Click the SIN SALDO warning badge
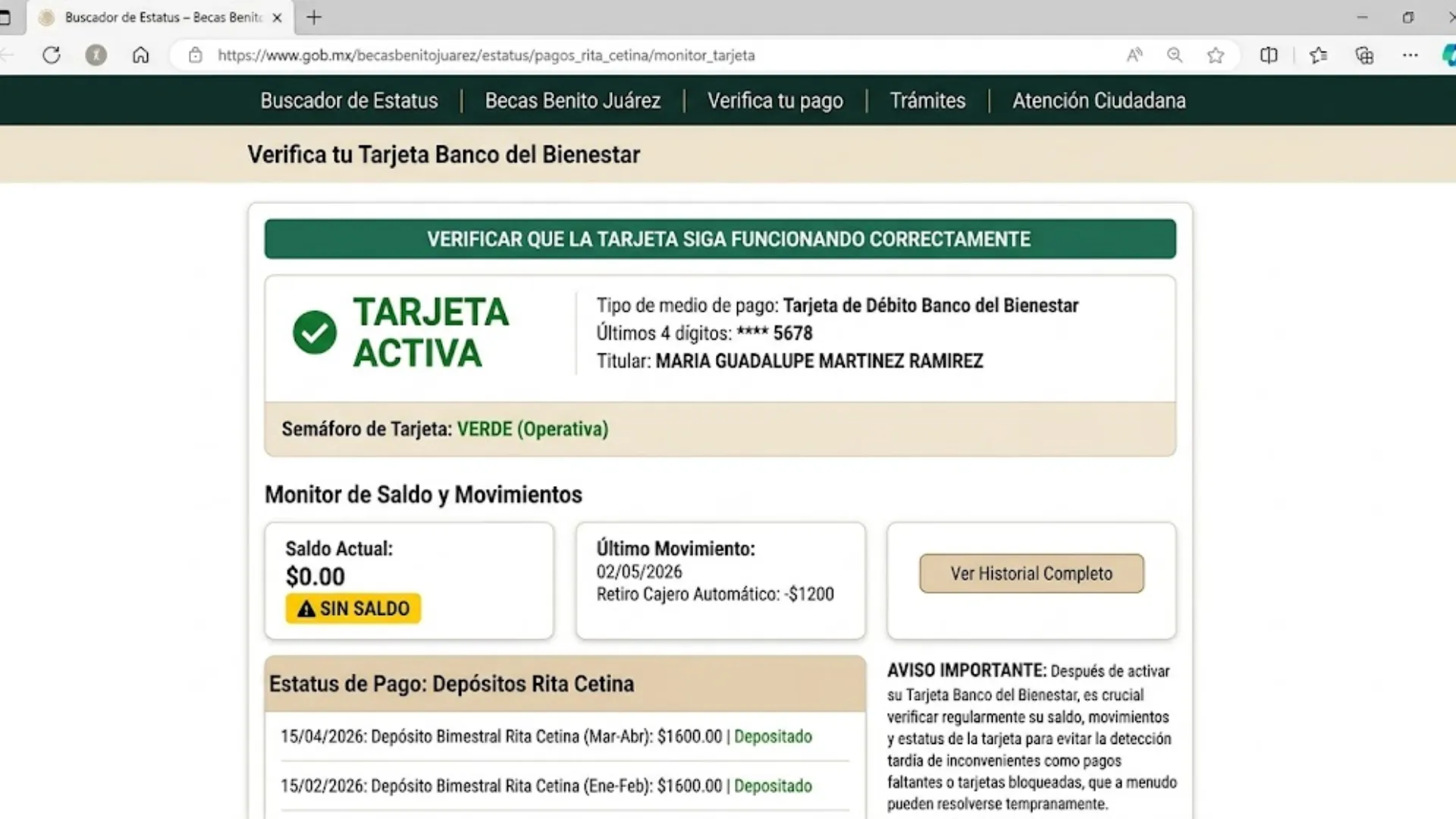Image resolution: width=1456 pixels, height=819 pixels. (353, 608)
